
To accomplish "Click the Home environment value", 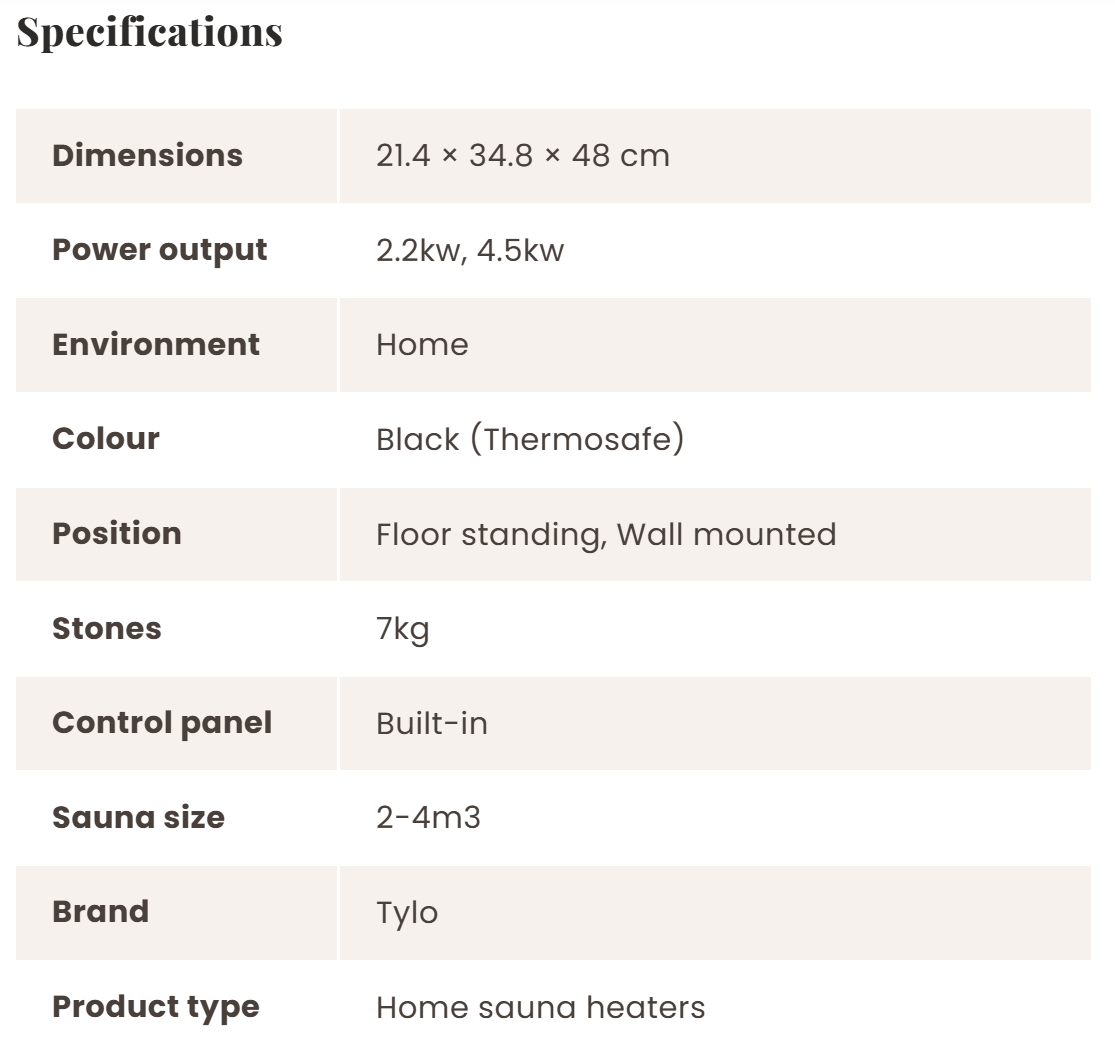I will 421,344.
